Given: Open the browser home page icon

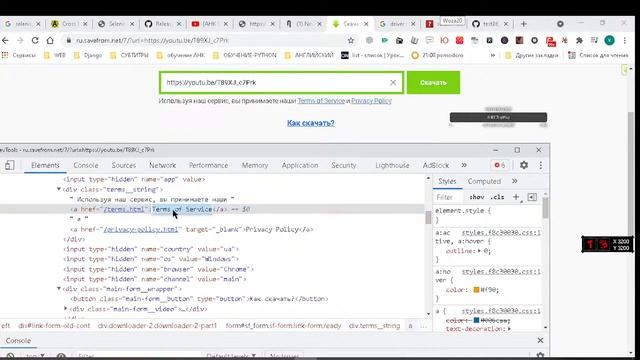Looking at the screenshot, I should tap(50, 40).
